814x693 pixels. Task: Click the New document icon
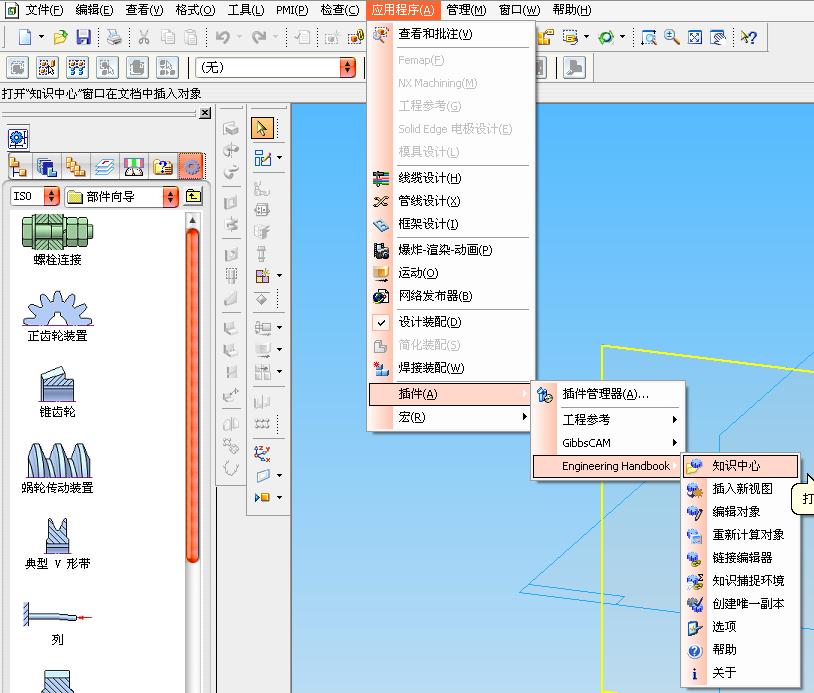pos(24,37)
